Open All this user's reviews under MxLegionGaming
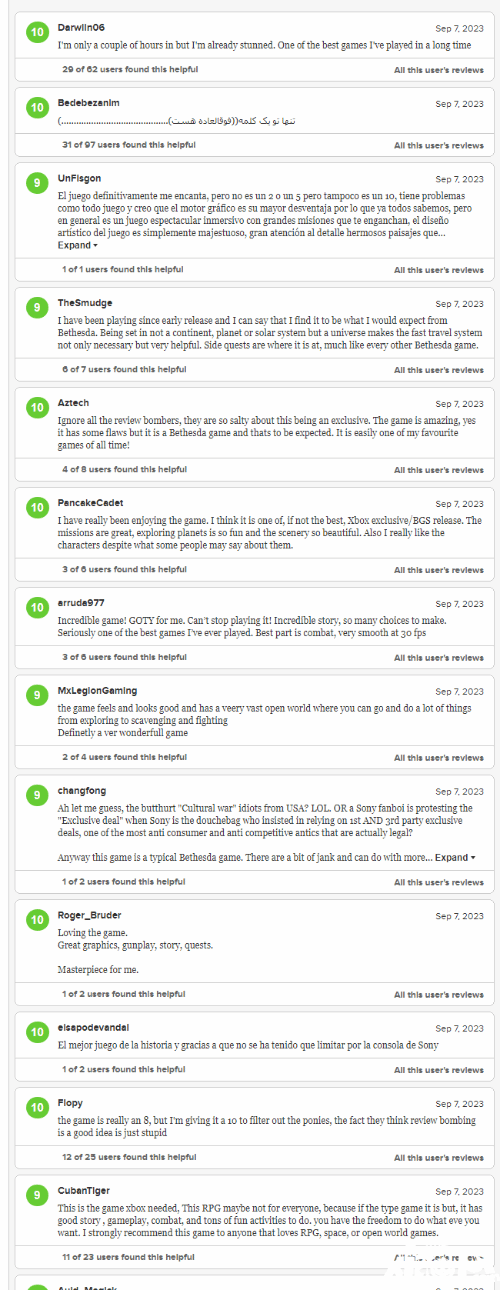Screen dimensions: 500x1290 pos(438,758)
